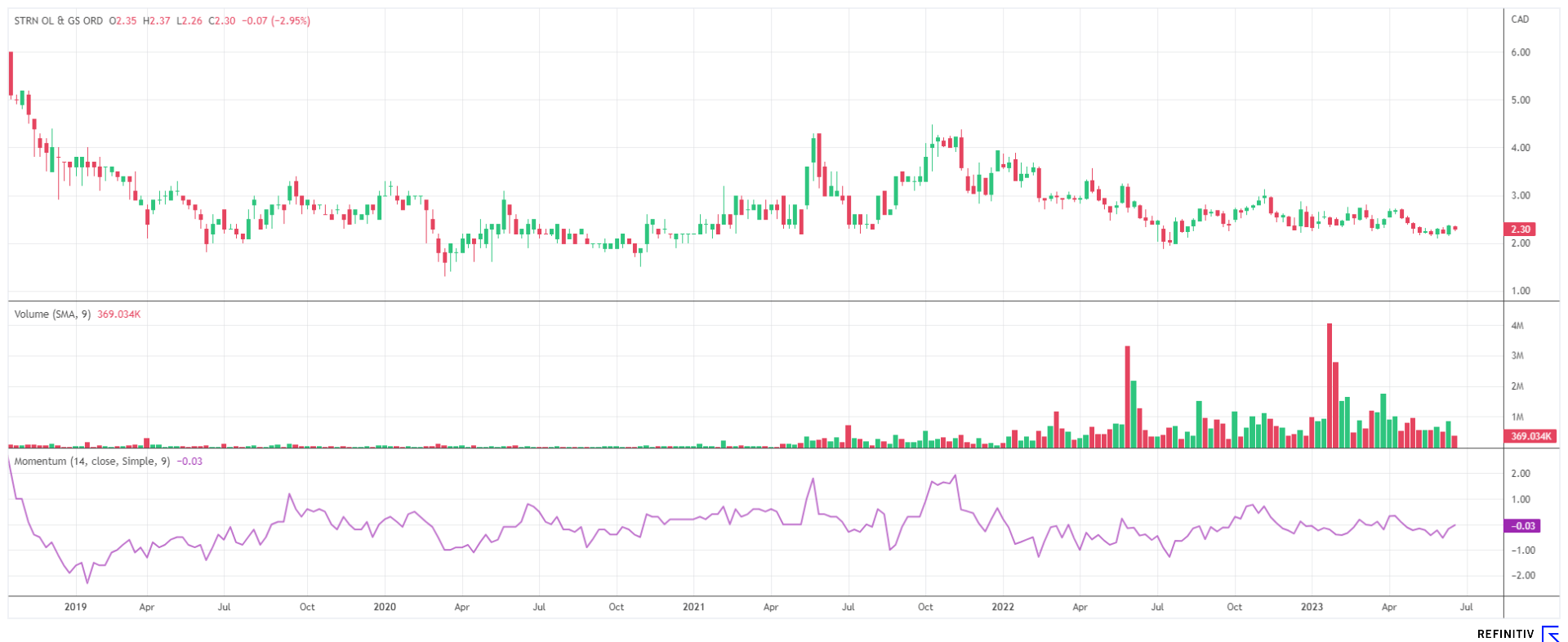
Task: Click the 369.034K value beside the Volume label
Action: click(118, 314)
